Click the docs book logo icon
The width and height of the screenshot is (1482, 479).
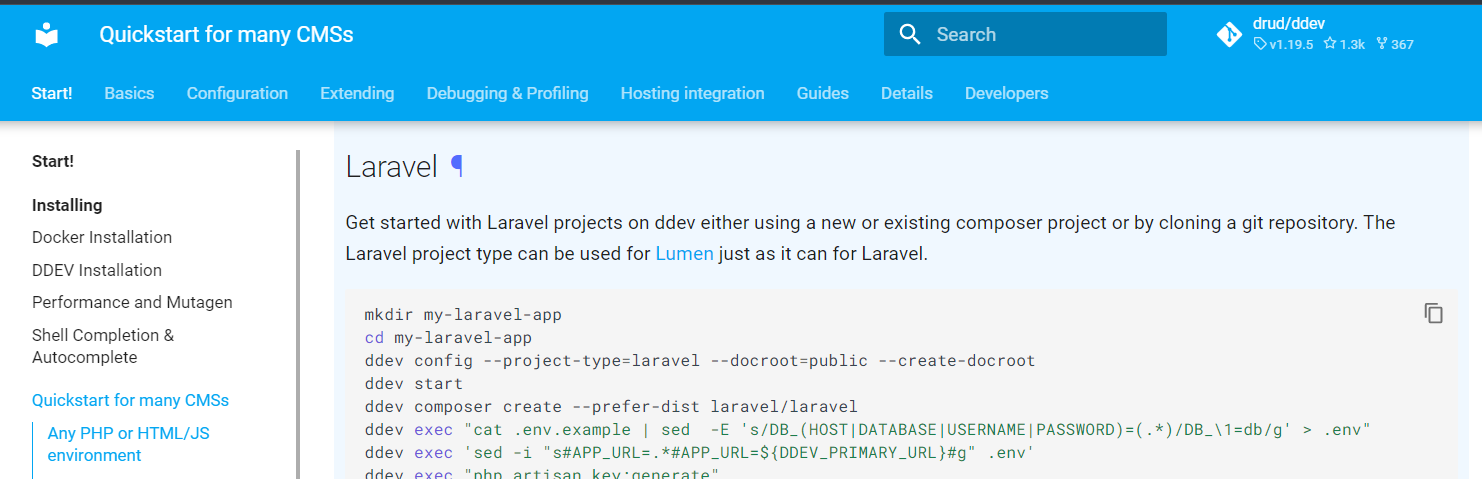point(46,35)
